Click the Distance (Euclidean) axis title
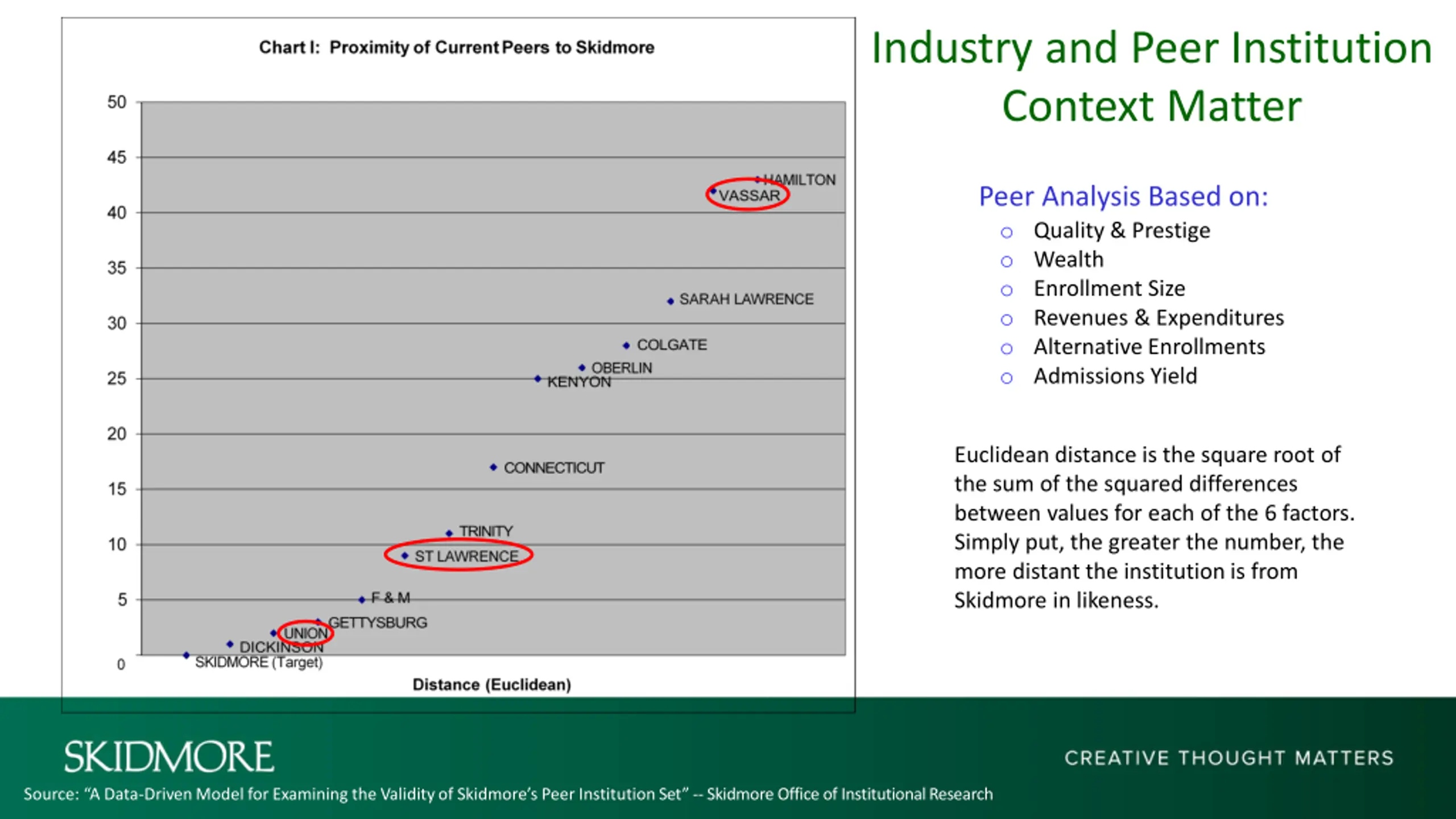The width and height of the screenshot is (1456, 819). point(491,685)
